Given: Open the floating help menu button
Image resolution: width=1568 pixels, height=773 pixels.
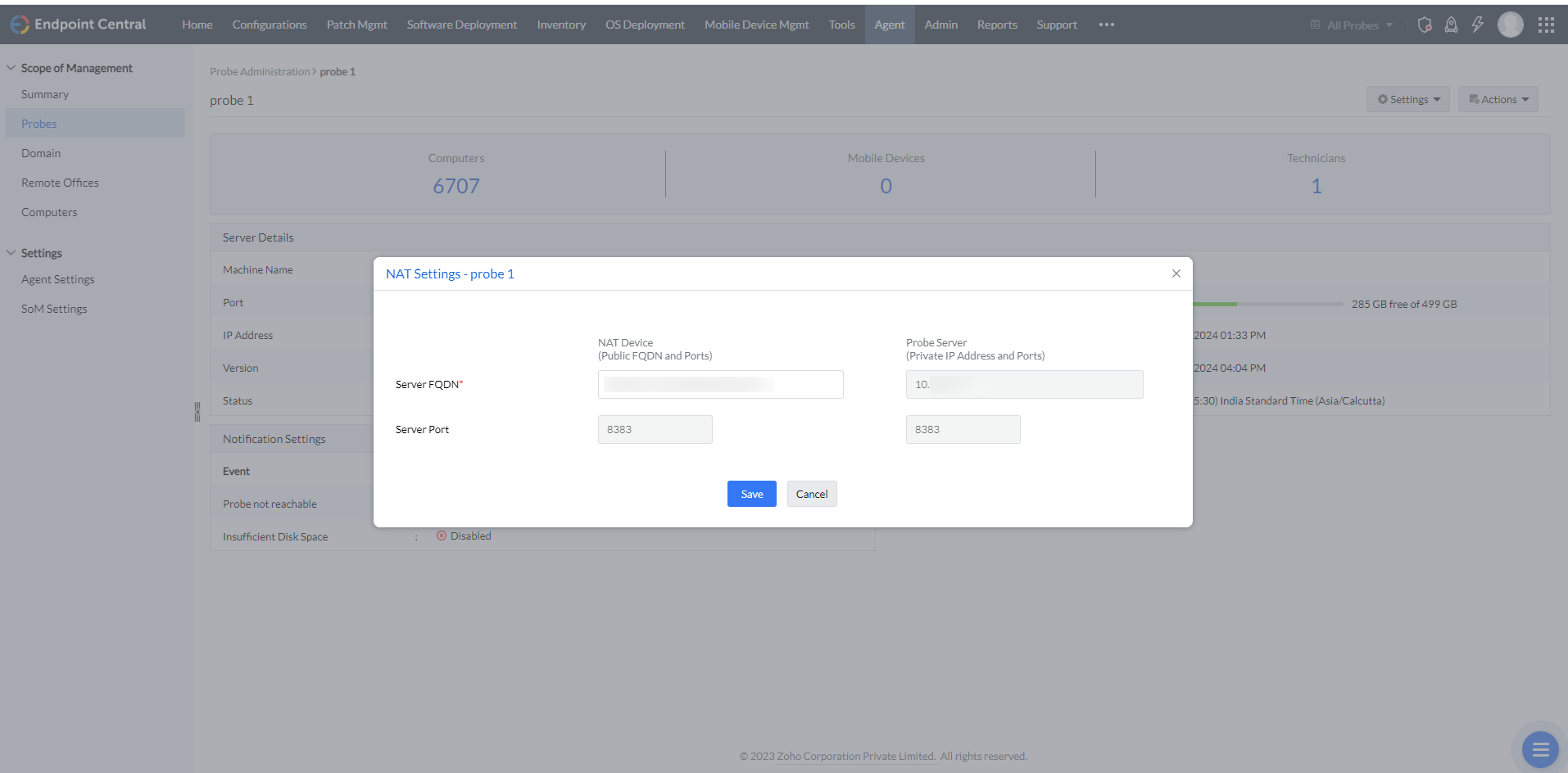Looking at the screenshot, I should tap(1540, 749).
